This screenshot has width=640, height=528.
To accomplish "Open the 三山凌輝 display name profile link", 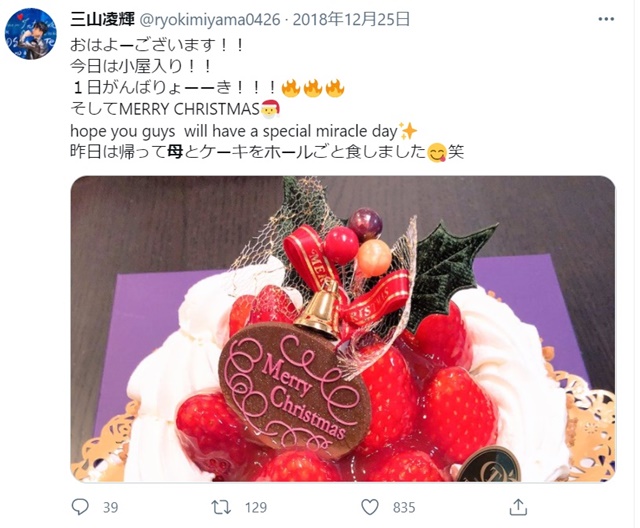I will coord(102,19).
